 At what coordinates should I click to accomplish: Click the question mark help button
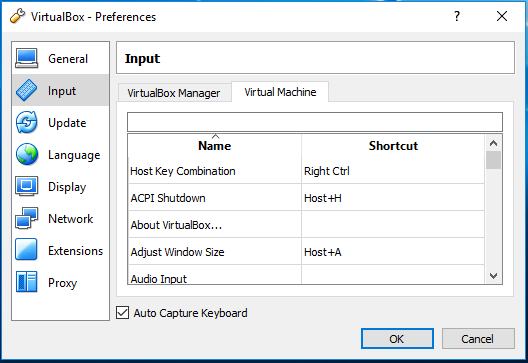click(457, 16)
